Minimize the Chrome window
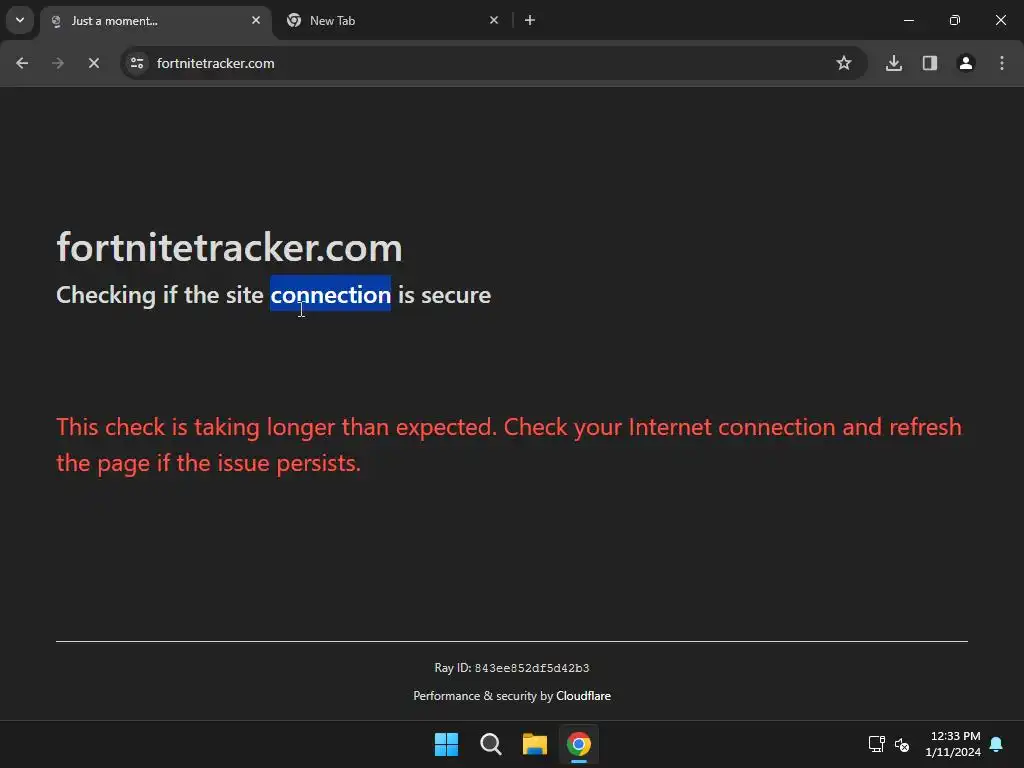The width and height of the screenshot is (1024, 768). pos(908,20)
